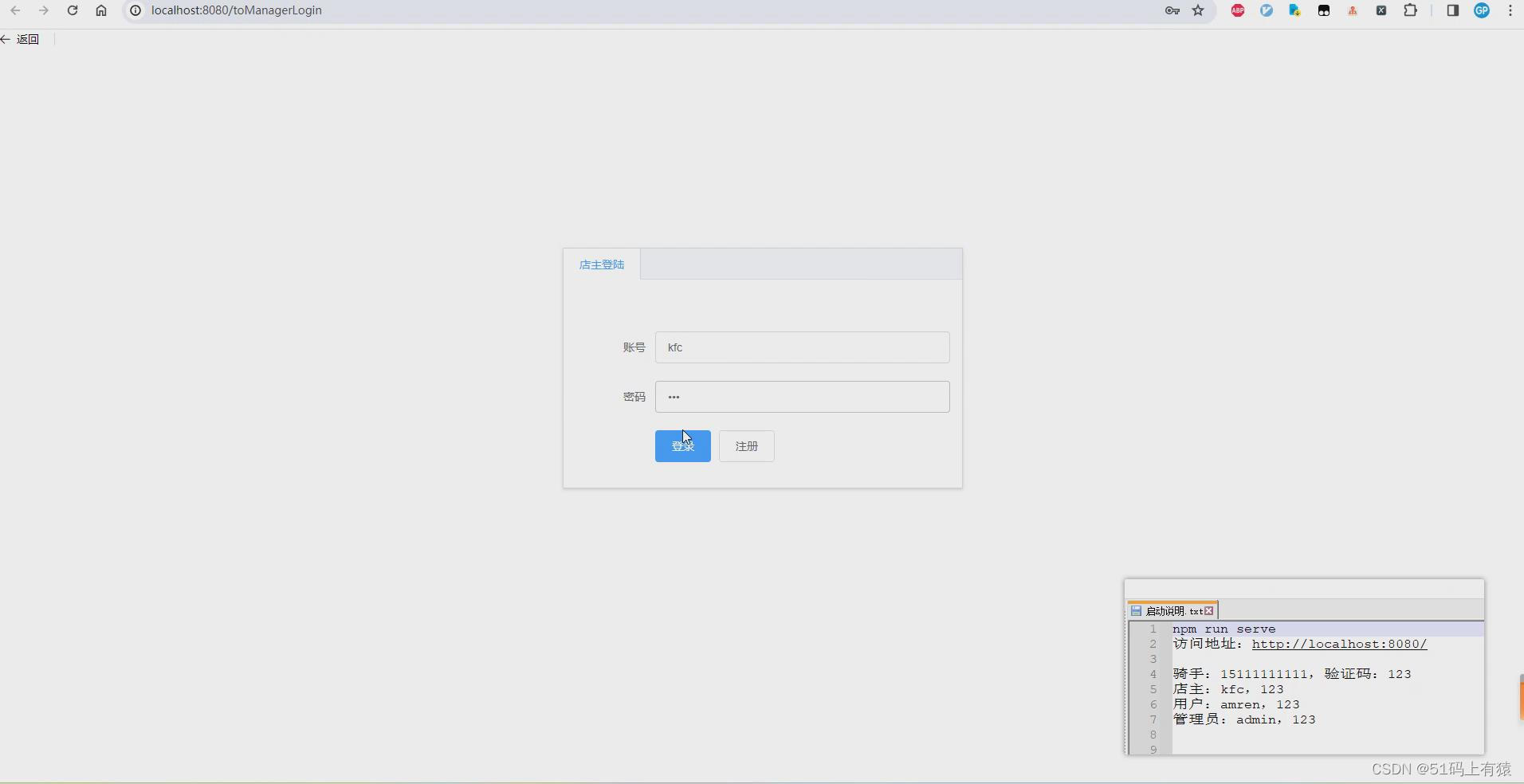
Task: Click the 返回 back link
Action: click(21, 39)
